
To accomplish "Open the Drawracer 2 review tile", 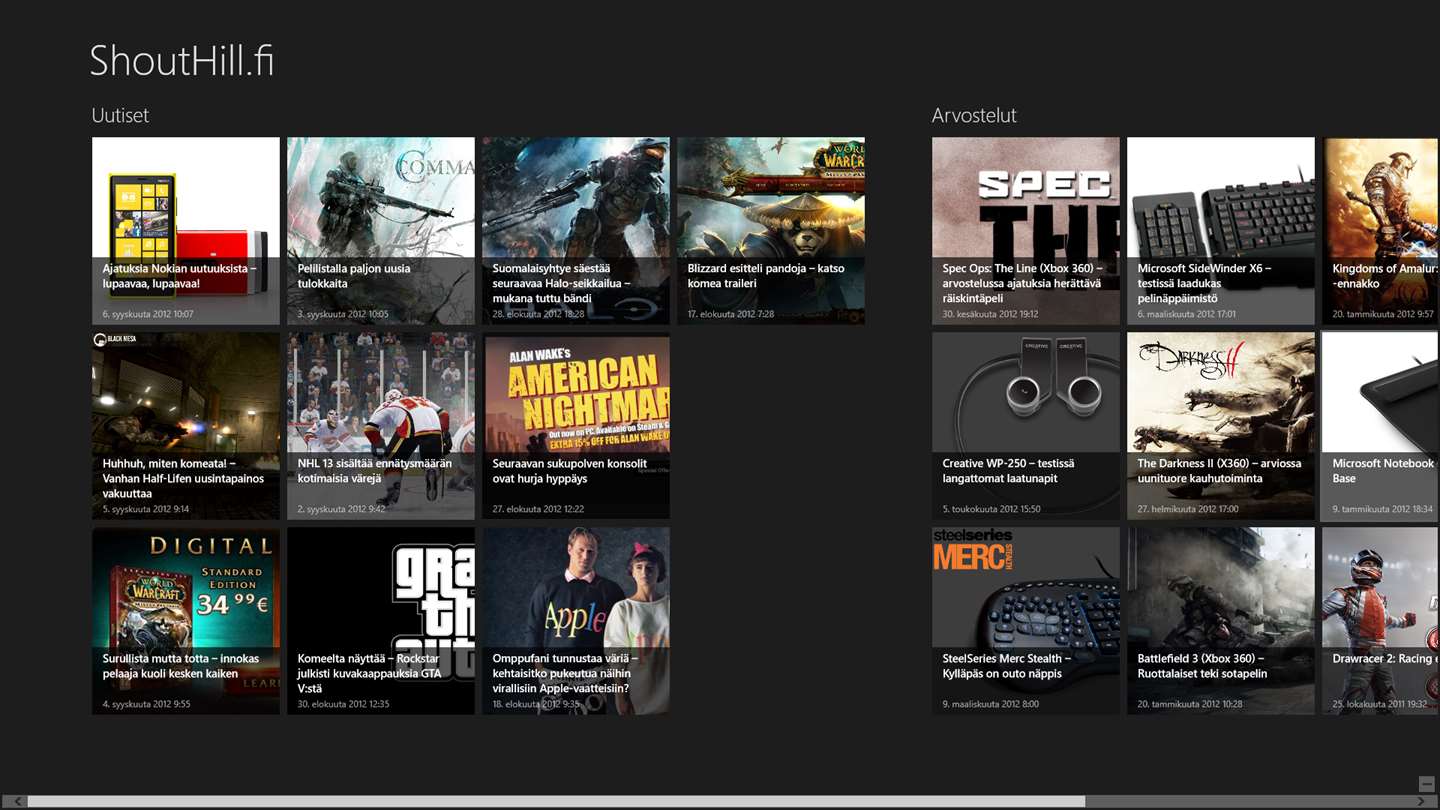I will (1381, 621).
